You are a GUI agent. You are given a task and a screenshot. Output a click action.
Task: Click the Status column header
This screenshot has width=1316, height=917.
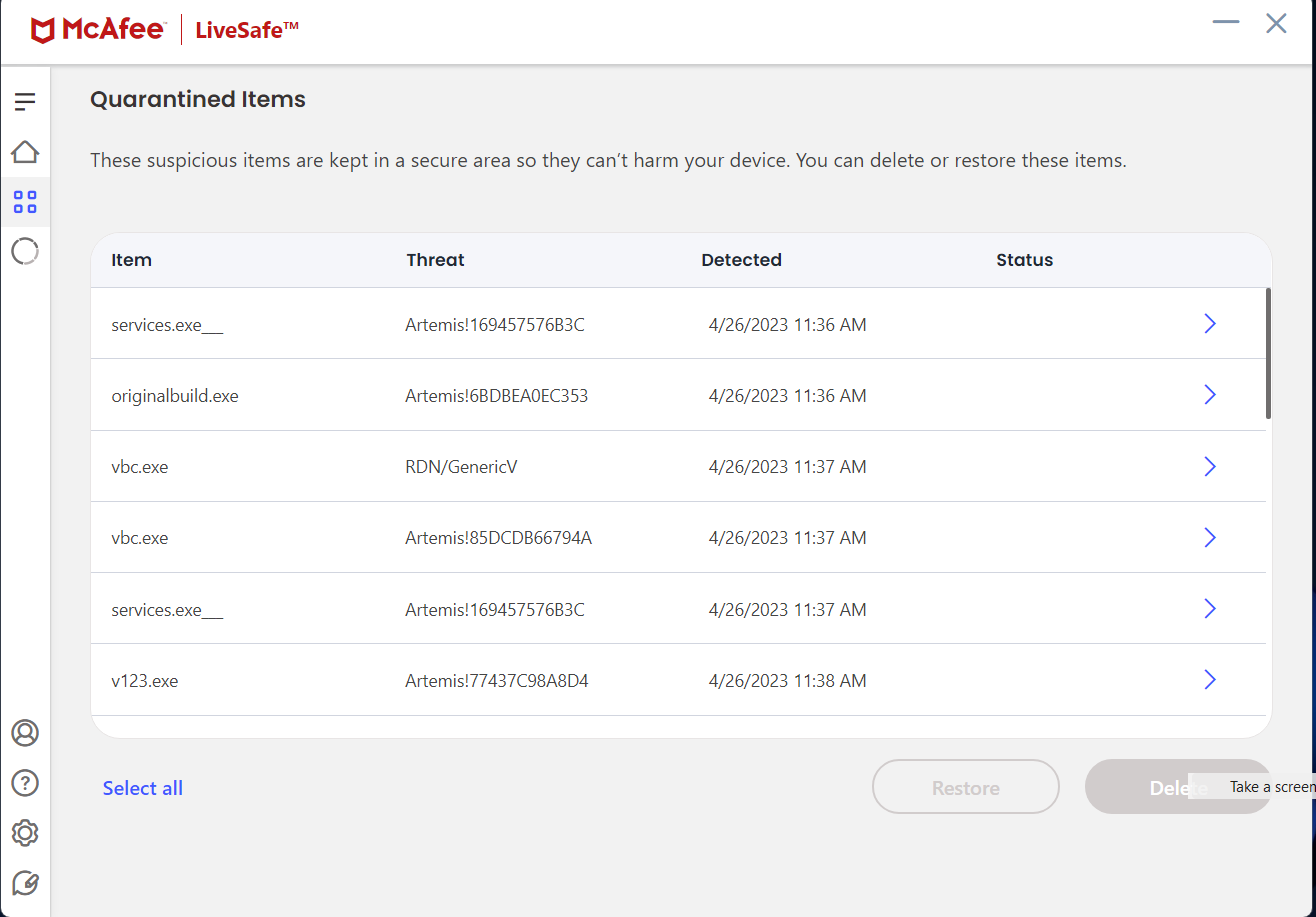click(1025, 260)
